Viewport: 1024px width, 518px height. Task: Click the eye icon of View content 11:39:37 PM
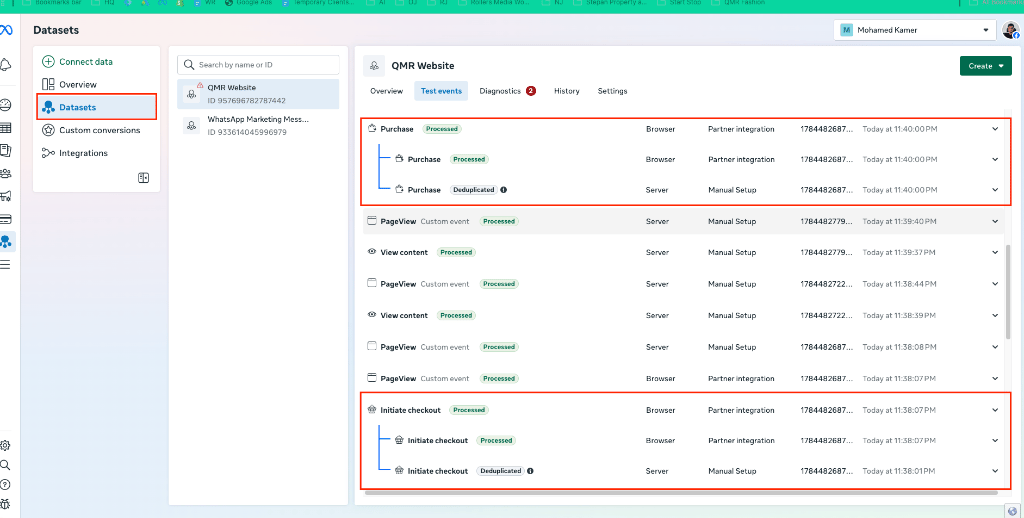pyautogui.click(x=372, y=251)
